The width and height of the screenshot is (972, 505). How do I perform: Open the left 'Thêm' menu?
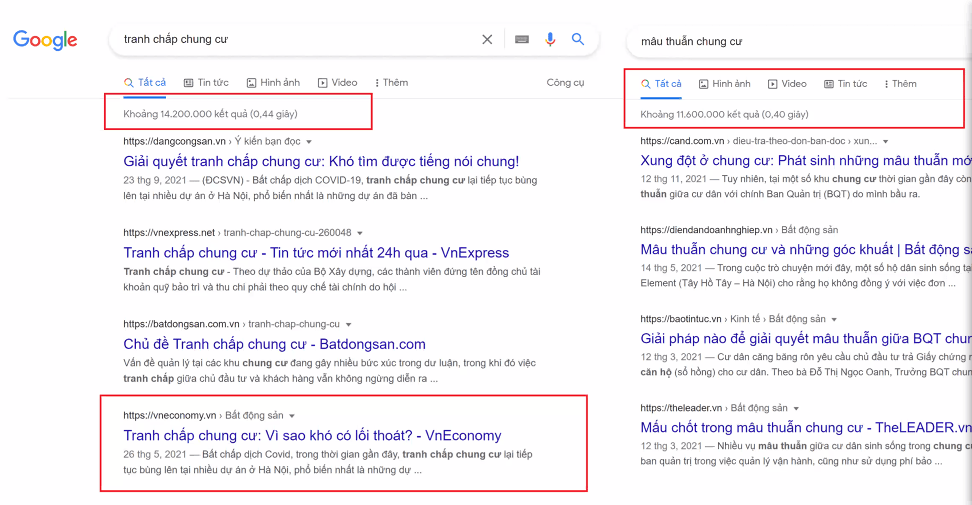coord(391,82)
